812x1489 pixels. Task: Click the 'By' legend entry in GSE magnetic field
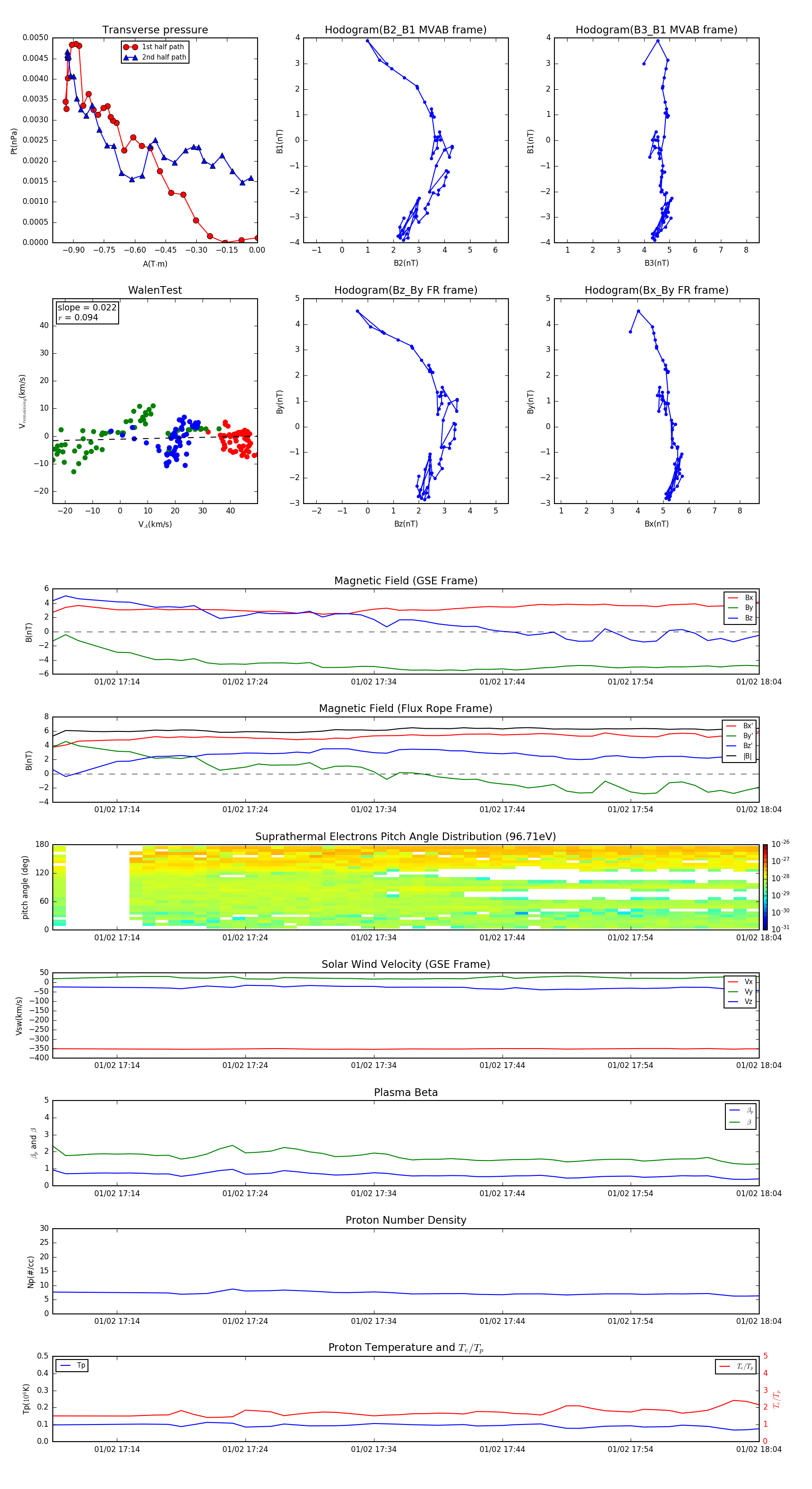tap(740, 607)
